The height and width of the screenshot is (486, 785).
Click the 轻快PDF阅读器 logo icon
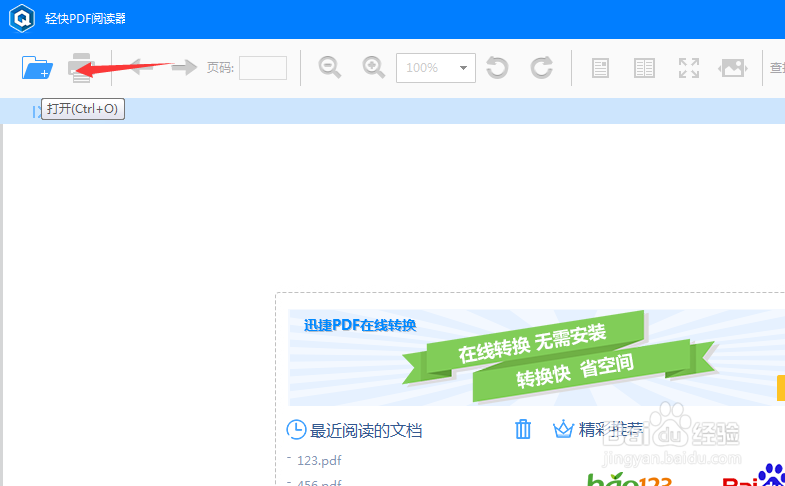[22, 19]
